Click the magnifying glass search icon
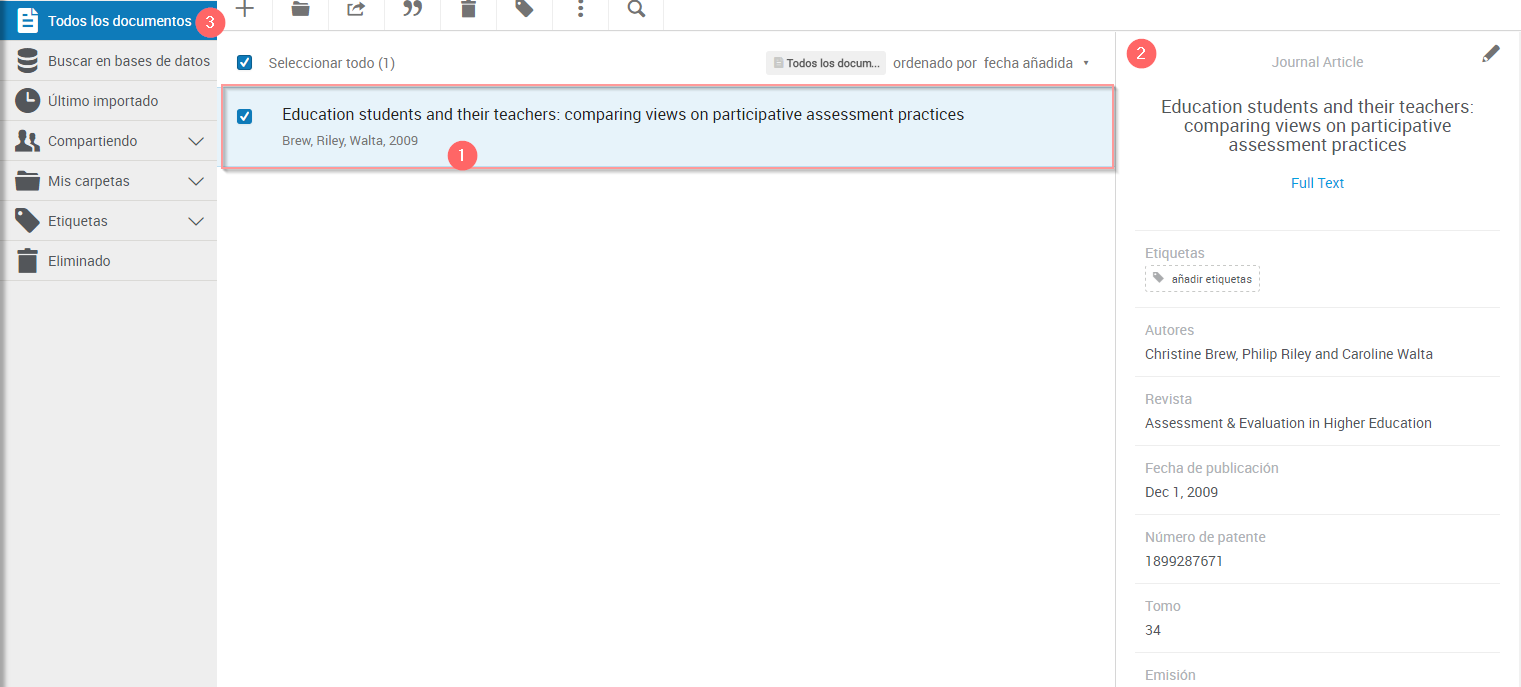Screen dimensions: 1521x687 tap(636, 9)
